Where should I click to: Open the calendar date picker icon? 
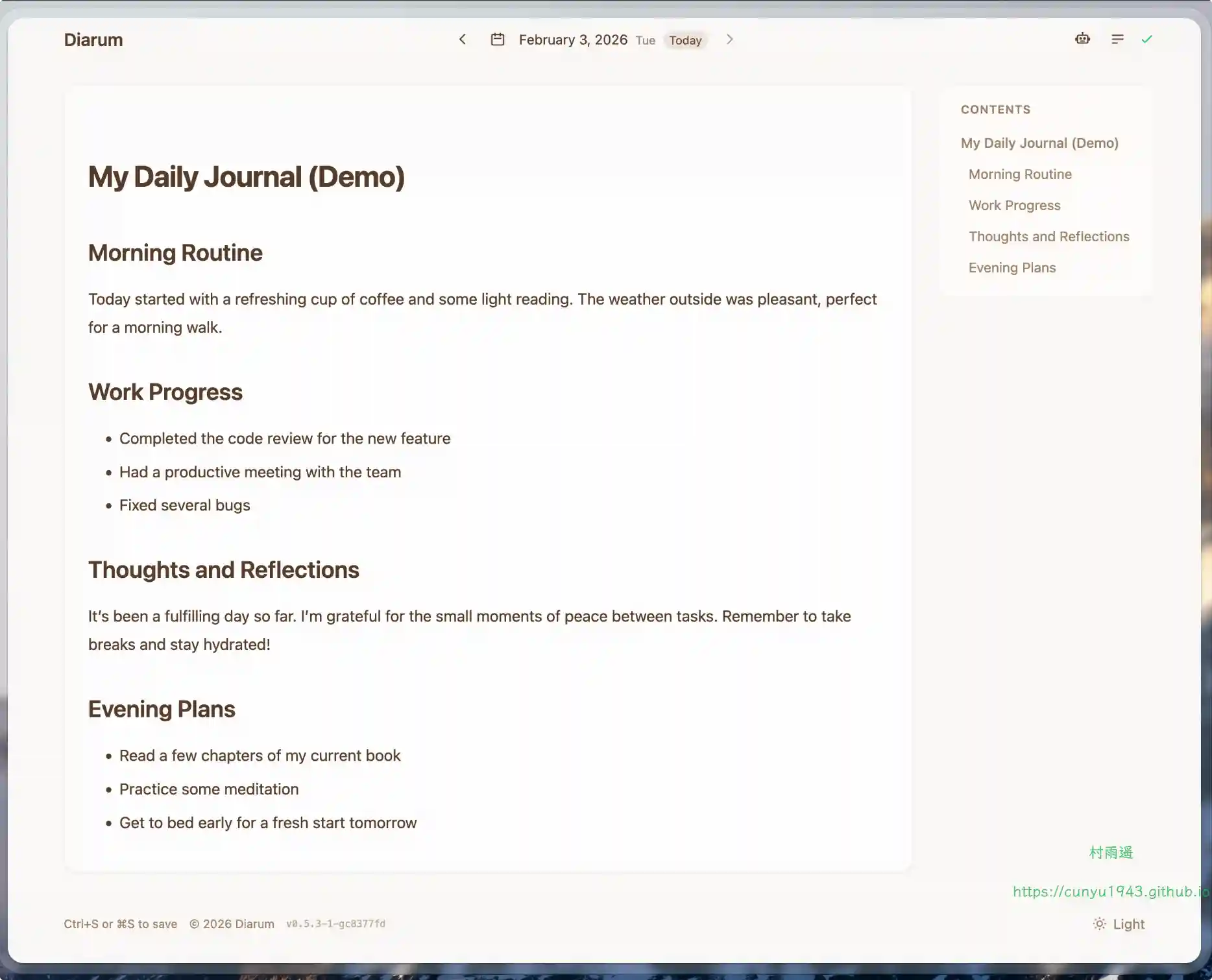click(498, 40)
